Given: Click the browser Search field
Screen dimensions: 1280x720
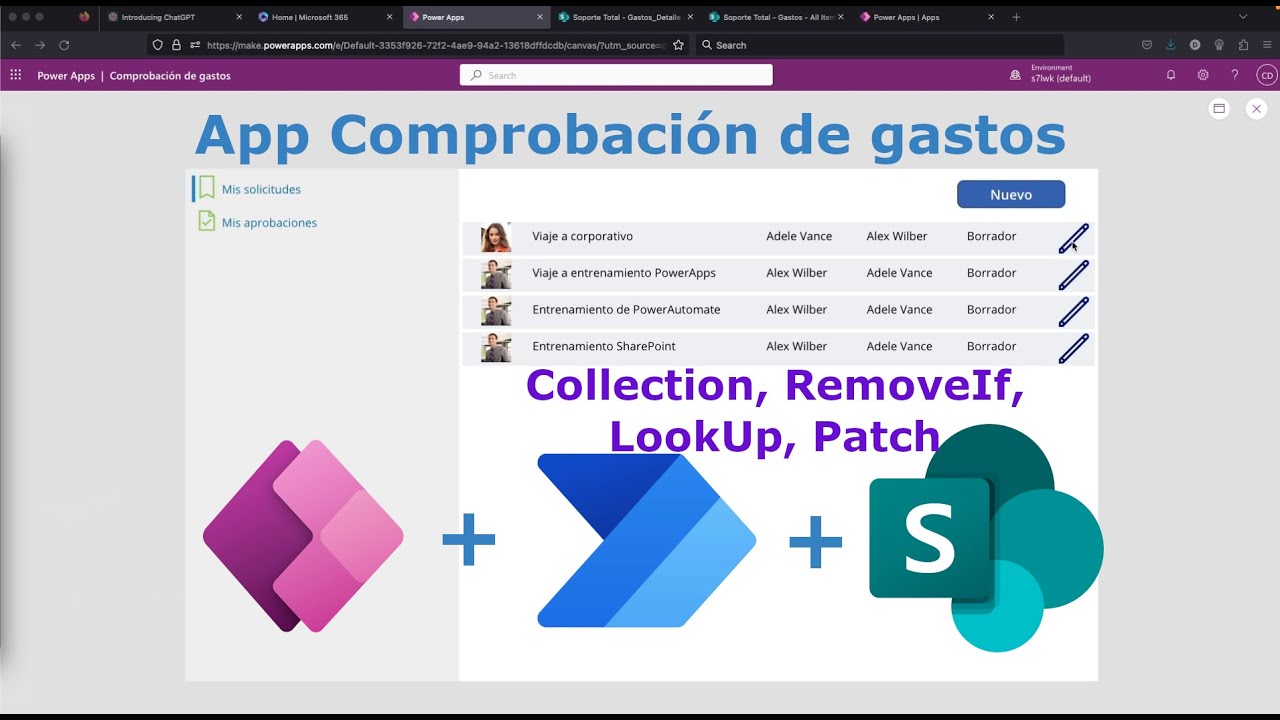Looking at the screenshot, I should point(879,45).
